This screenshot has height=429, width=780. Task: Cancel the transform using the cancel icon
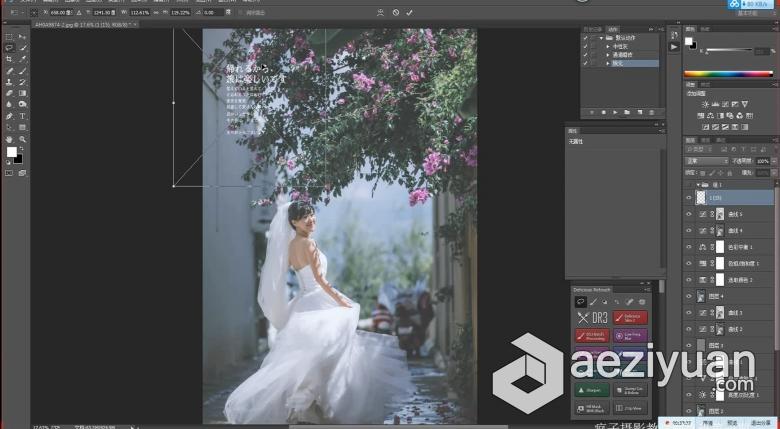[x=396, y=12]
